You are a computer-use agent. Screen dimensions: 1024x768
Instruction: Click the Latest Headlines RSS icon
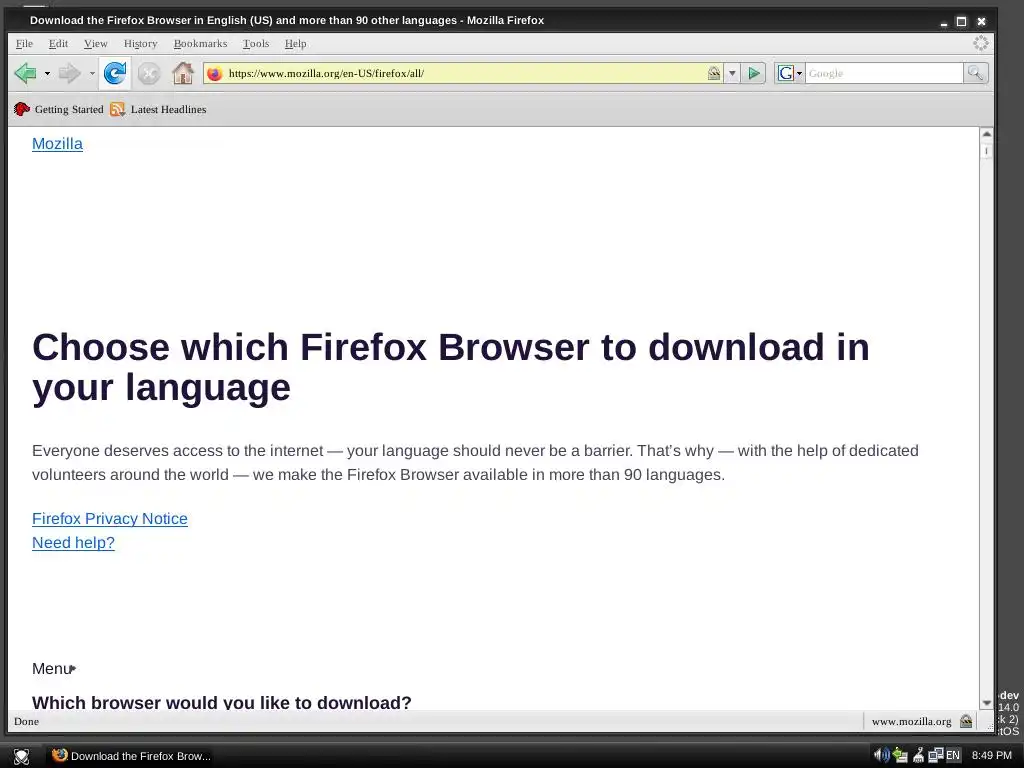(118, 109)
